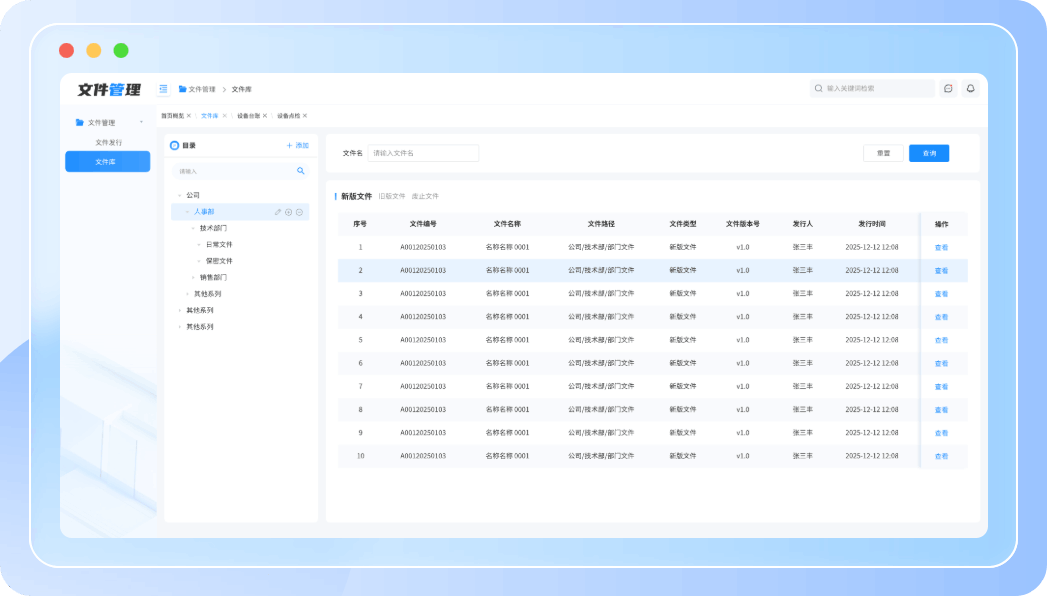Click the minus circle icon on 人事部
Viewport: 1047px width, 596px height.
(x=300, y=212)
